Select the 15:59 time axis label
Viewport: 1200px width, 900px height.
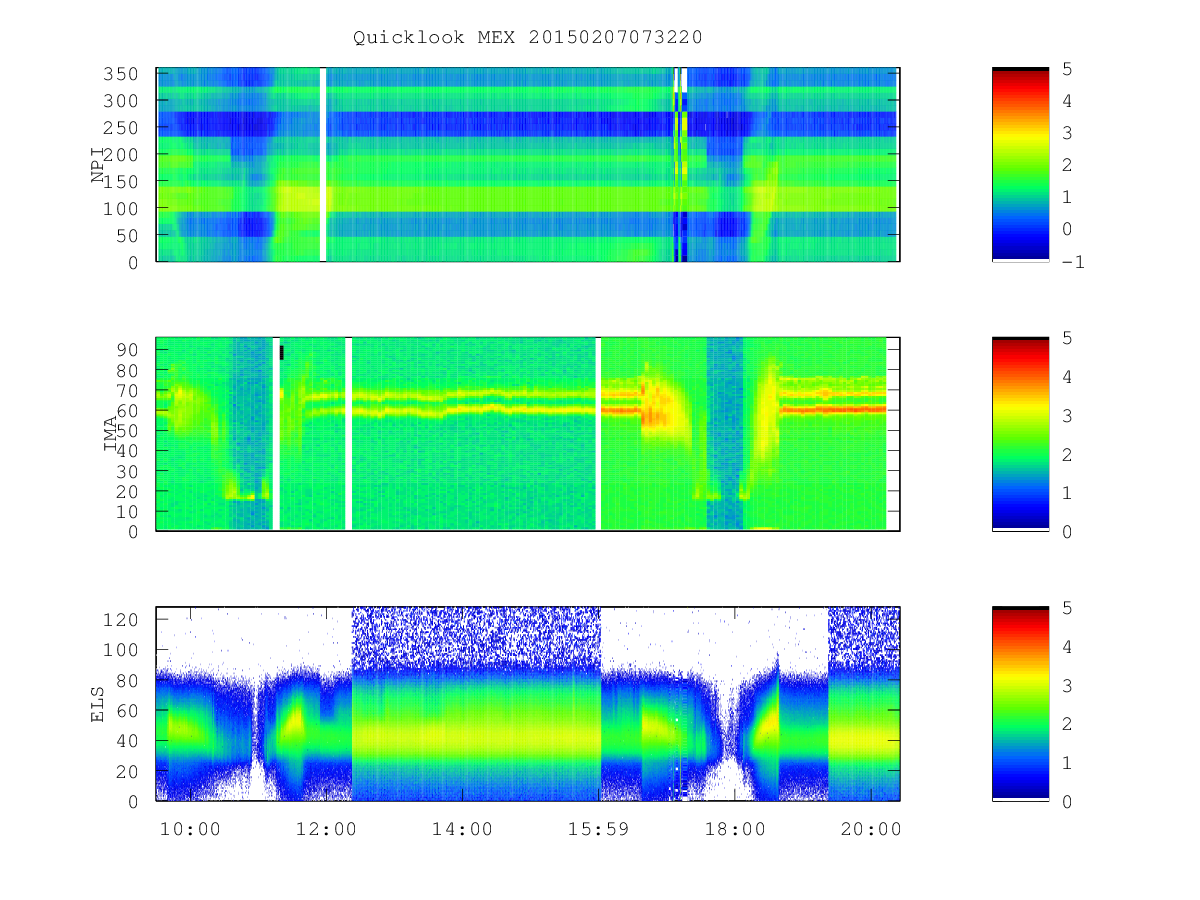599,829
